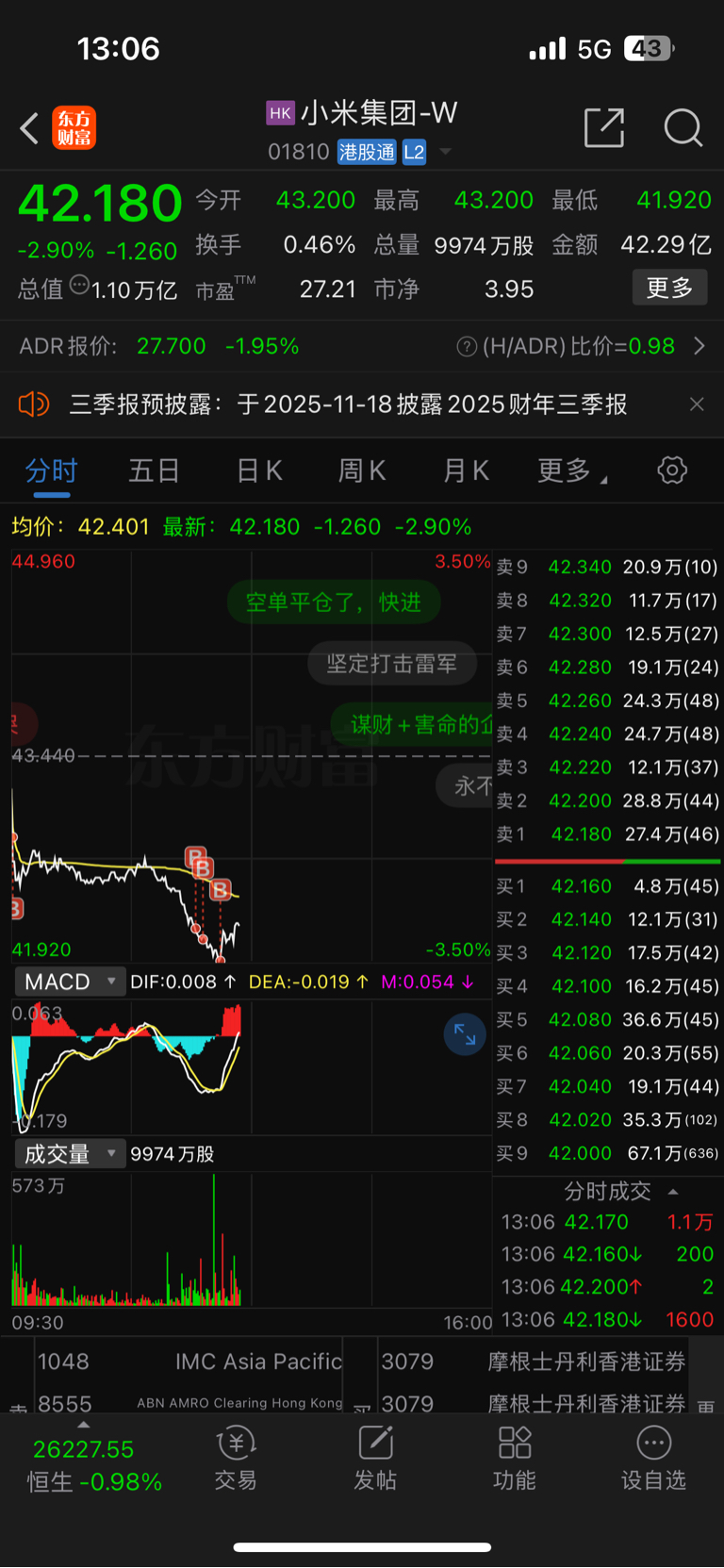Switch to 日K tab
Screen dimensions: 724x1568
point(259,470)
